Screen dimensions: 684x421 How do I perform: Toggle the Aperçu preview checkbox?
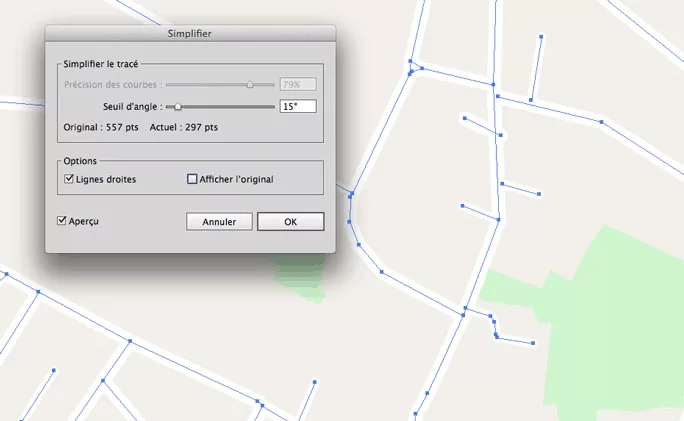click(63, 220)
